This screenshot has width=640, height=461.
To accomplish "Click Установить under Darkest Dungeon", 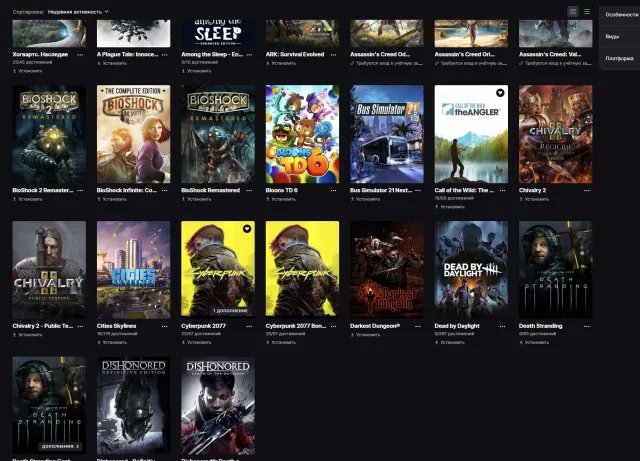I will point(365,335).
